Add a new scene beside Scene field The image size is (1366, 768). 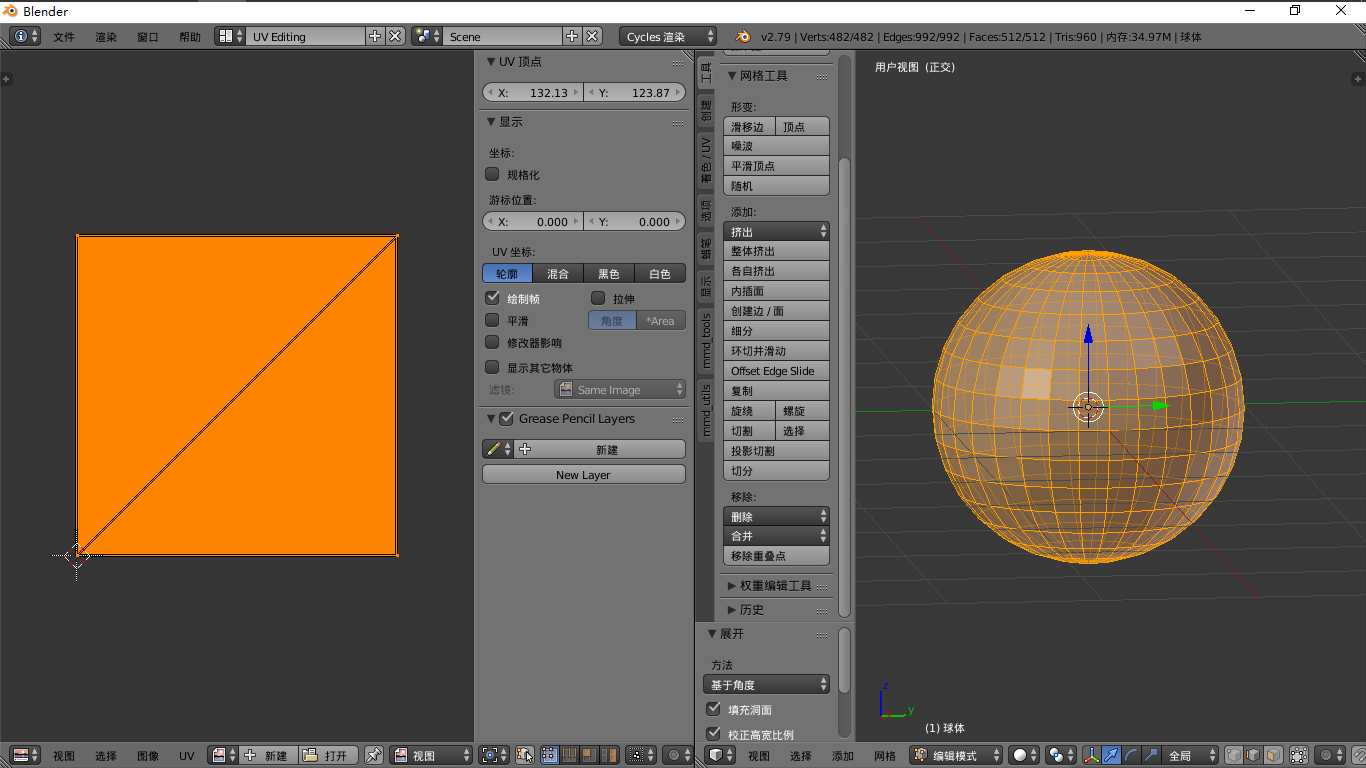click(572, 36)
